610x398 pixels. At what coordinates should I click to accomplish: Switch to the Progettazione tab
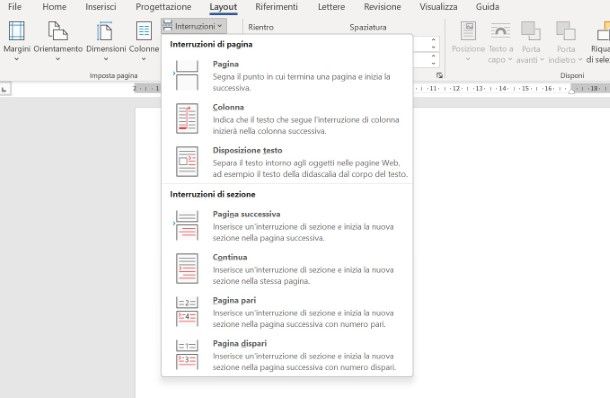pos(163,7)
